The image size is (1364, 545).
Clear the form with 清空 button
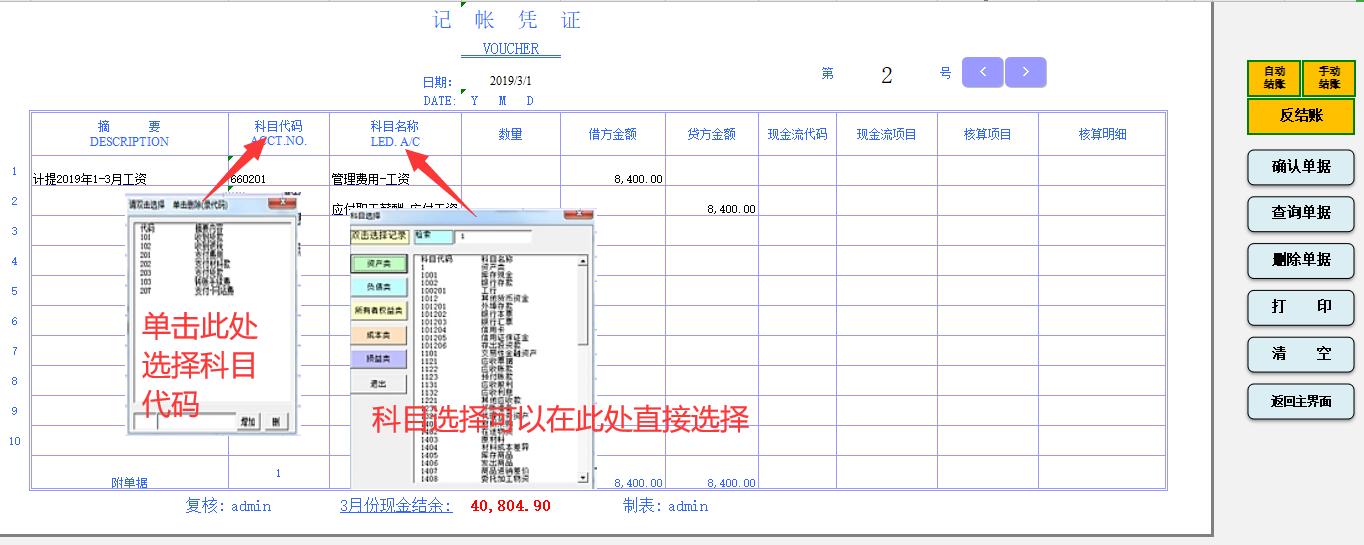pyautogui.click(x=1301, y=354)
